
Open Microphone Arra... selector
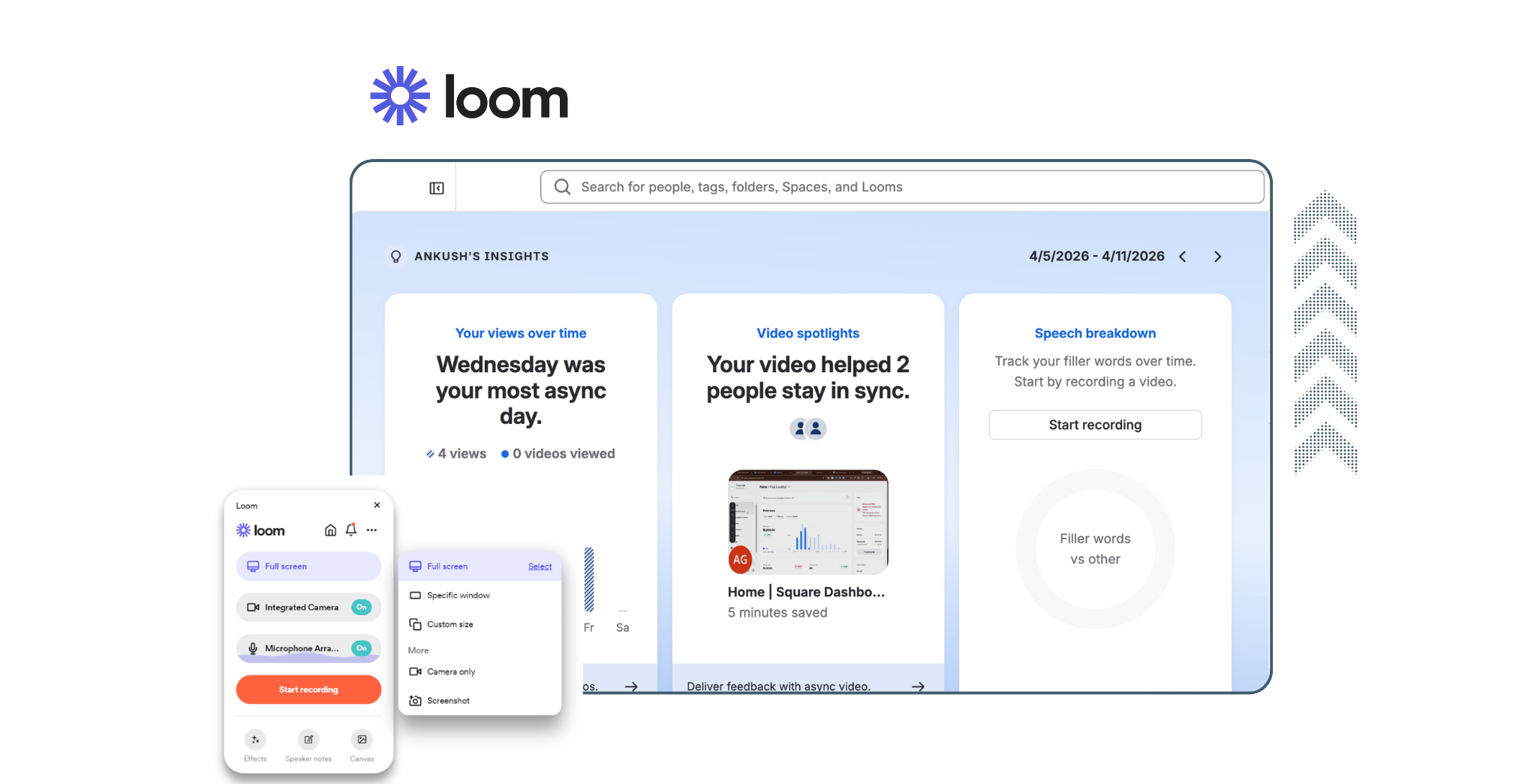click(x=308, y=648)
